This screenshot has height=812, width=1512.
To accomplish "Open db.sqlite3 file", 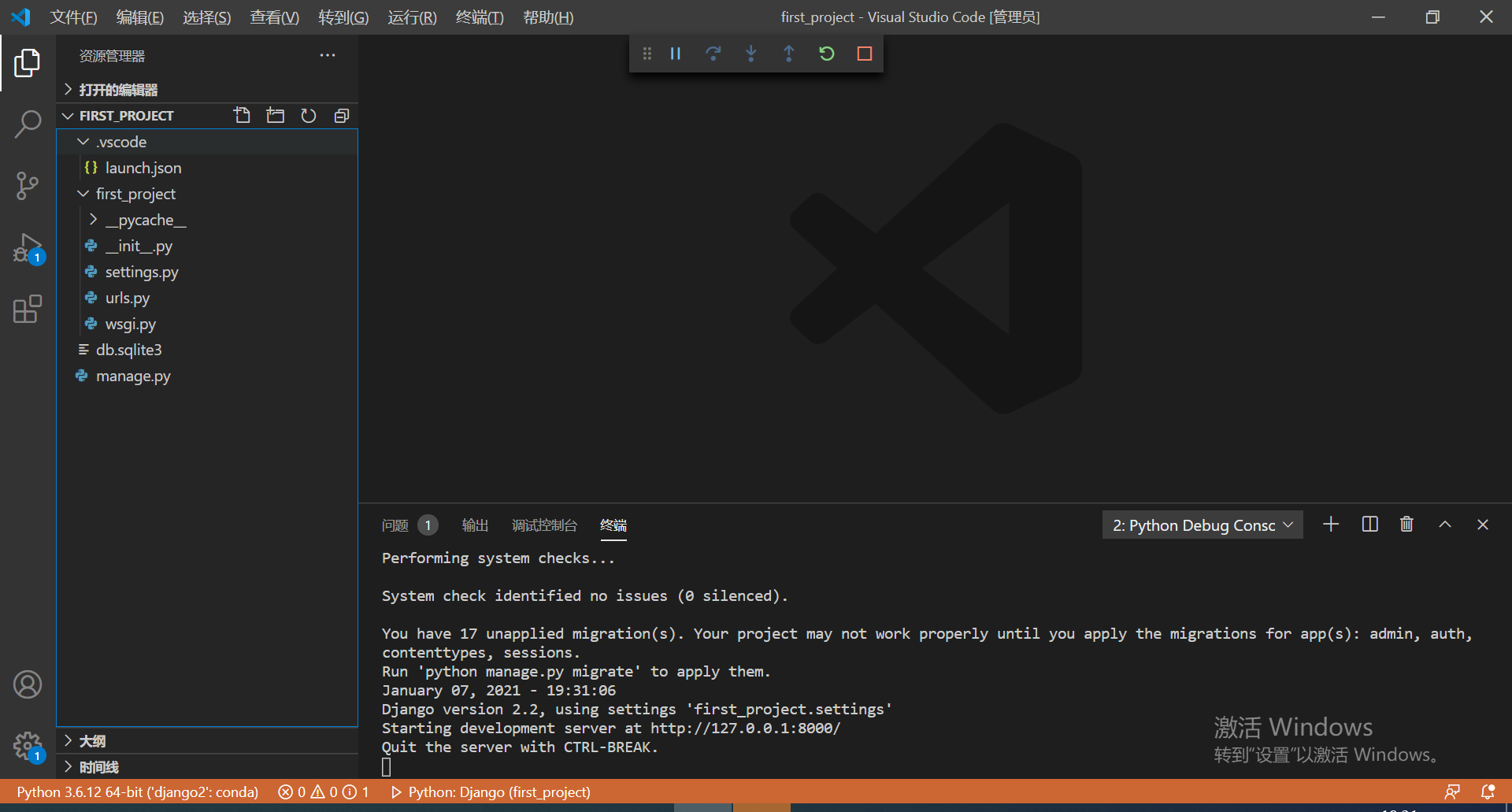I will [208, 350].
